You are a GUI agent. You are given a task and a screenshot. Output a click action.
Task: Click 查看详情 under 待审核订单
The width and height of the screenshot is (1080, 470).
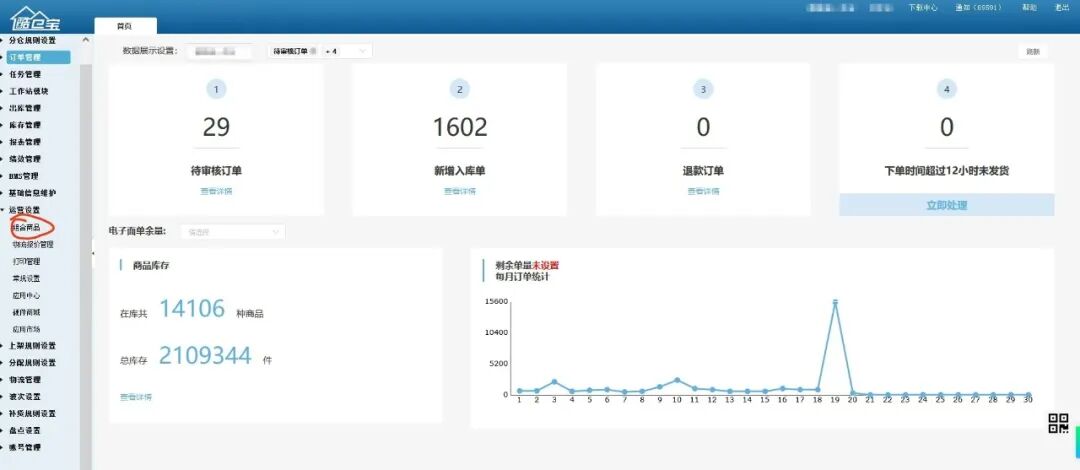point(216,192)
